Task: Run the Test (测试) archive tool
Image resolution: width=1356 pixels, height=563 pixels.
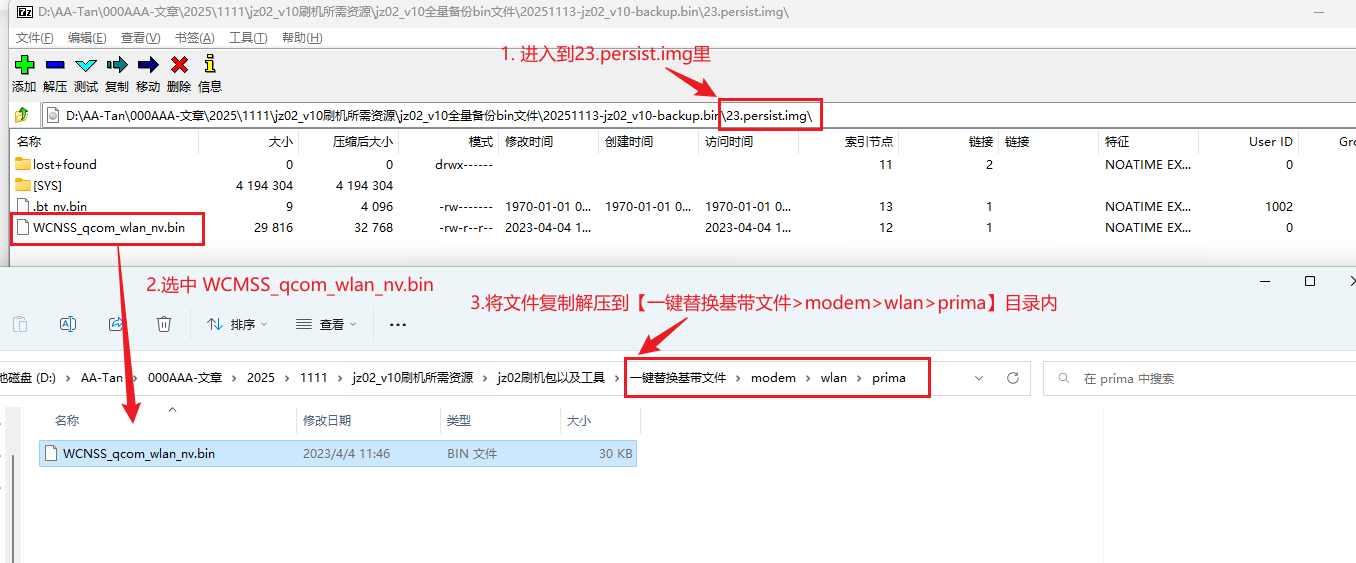Action: pos(86,66)
